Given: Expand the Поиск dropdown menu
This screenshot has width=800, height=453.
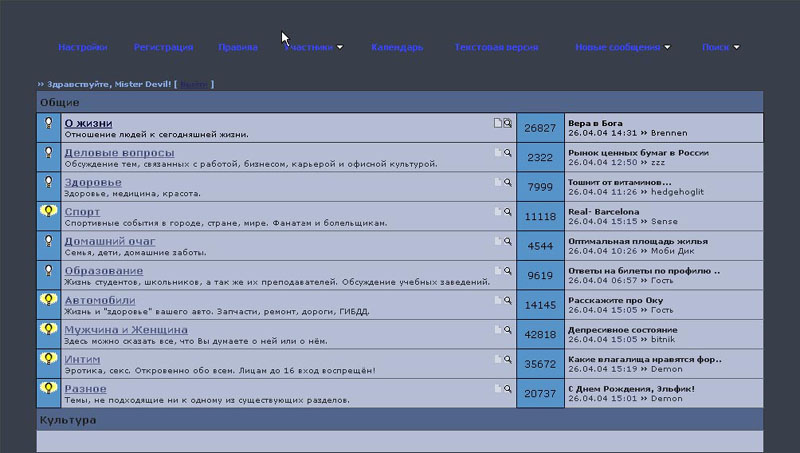Looking at the screenshot, I should [x=720, y=47].
